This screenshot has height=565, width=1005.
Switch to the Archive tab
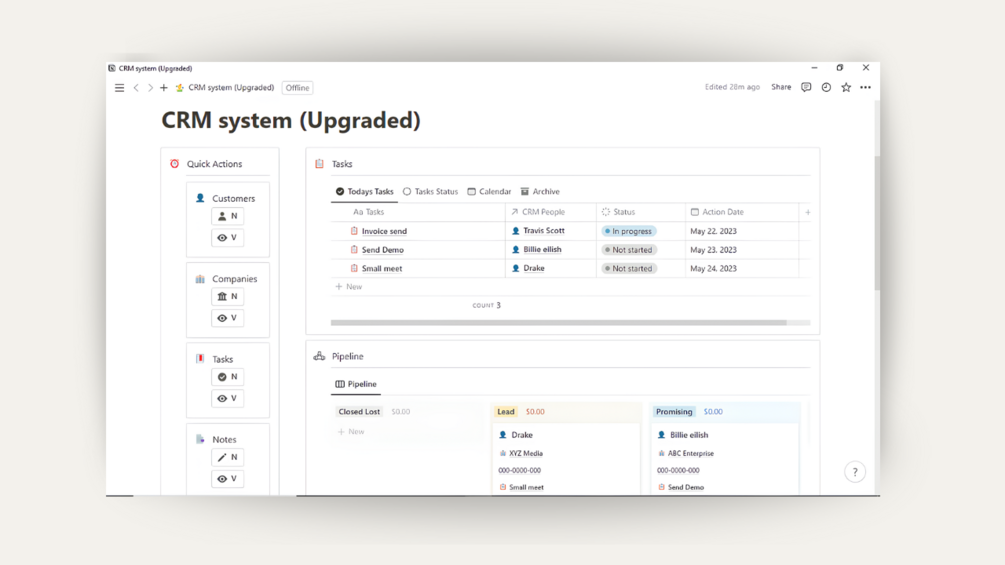point(540,192)
